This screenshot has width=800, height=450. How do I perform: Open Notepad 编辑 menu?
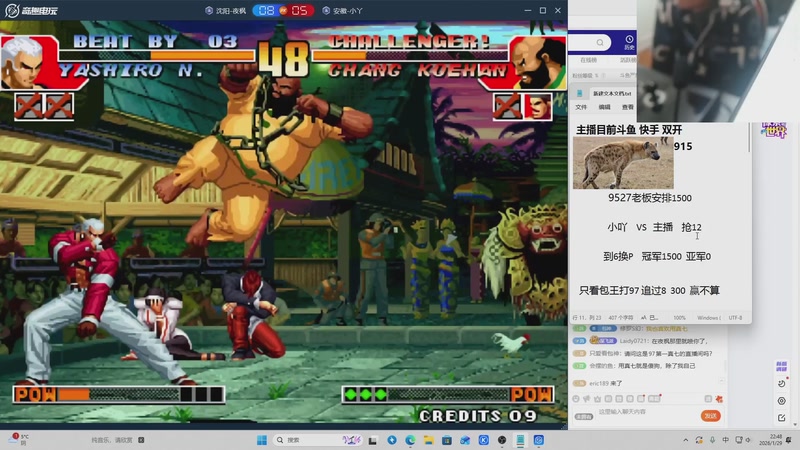(x=605, y=107)
